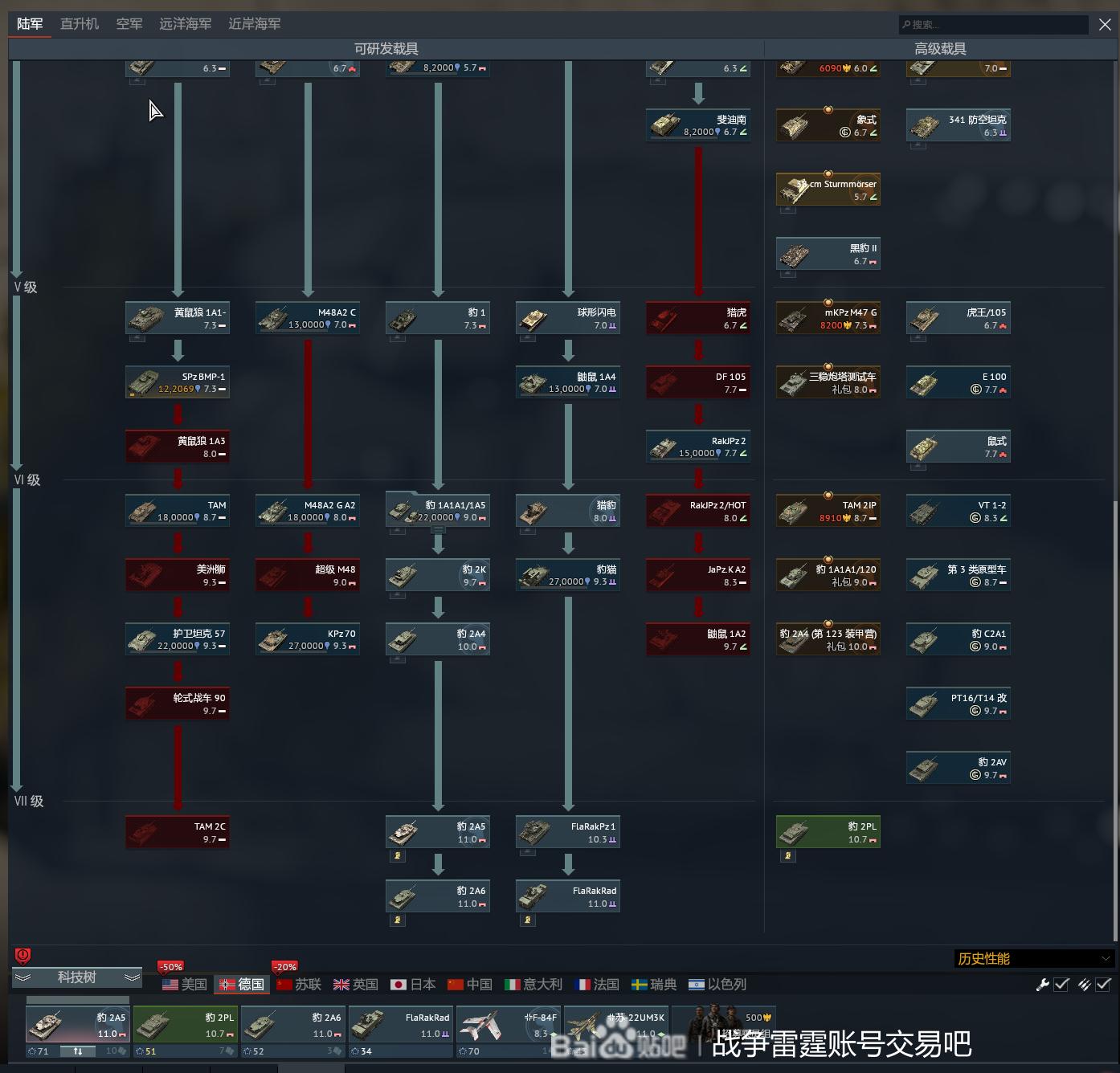The width and height of the screenshot is (1120, 1073).
Task: Select 豹 2A5 in the research tree
Action: pos(438,832)
